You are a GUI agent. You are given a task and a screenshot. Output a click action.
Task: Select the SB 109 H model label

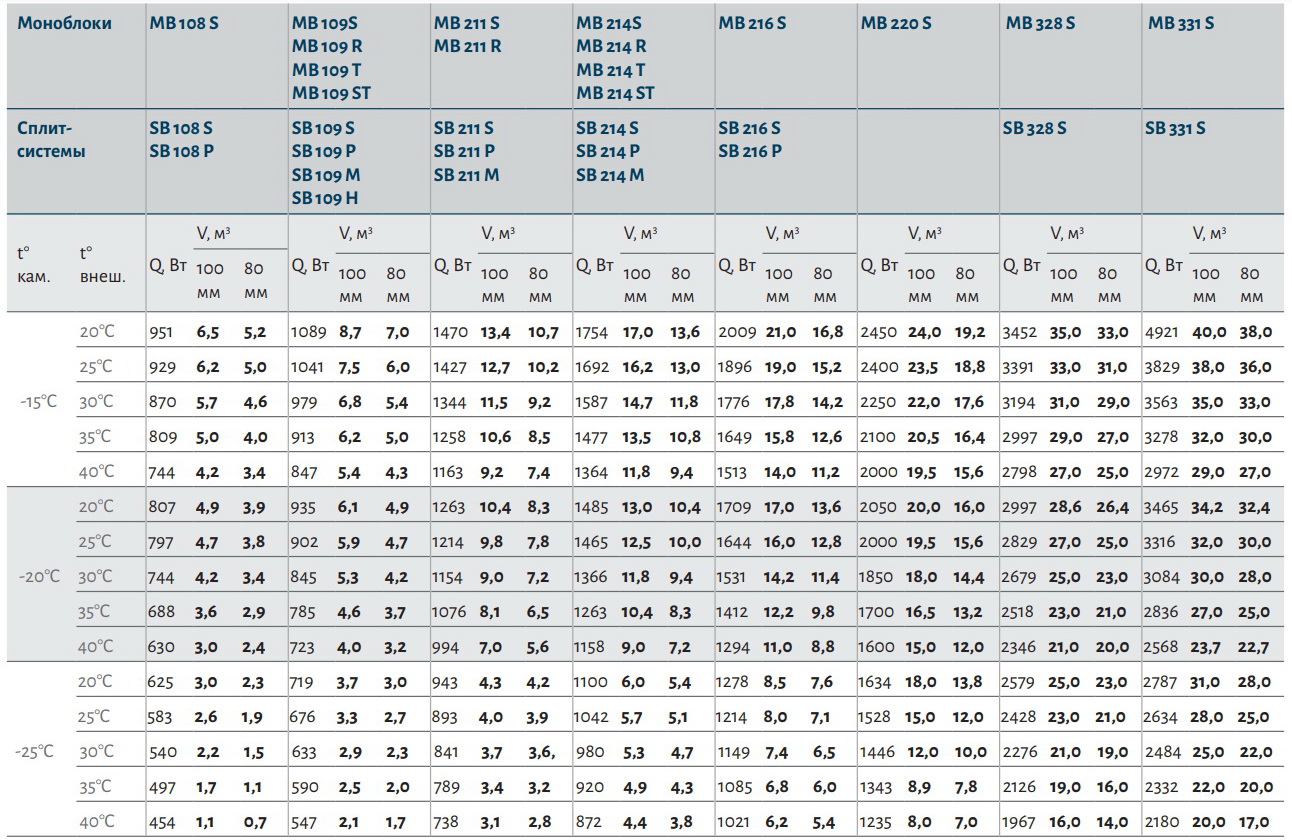tap(325, 198)
